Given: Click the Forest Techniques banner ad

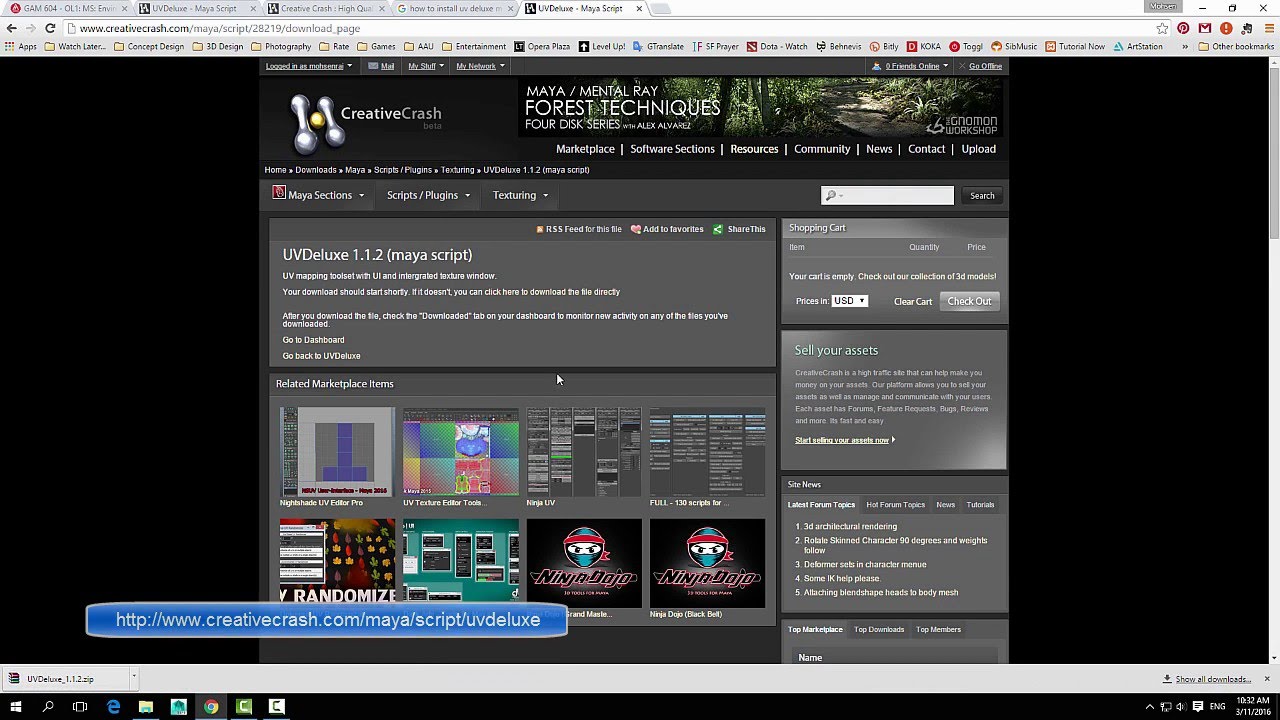Looking at the screenshot, I should [x=762, y=107].
